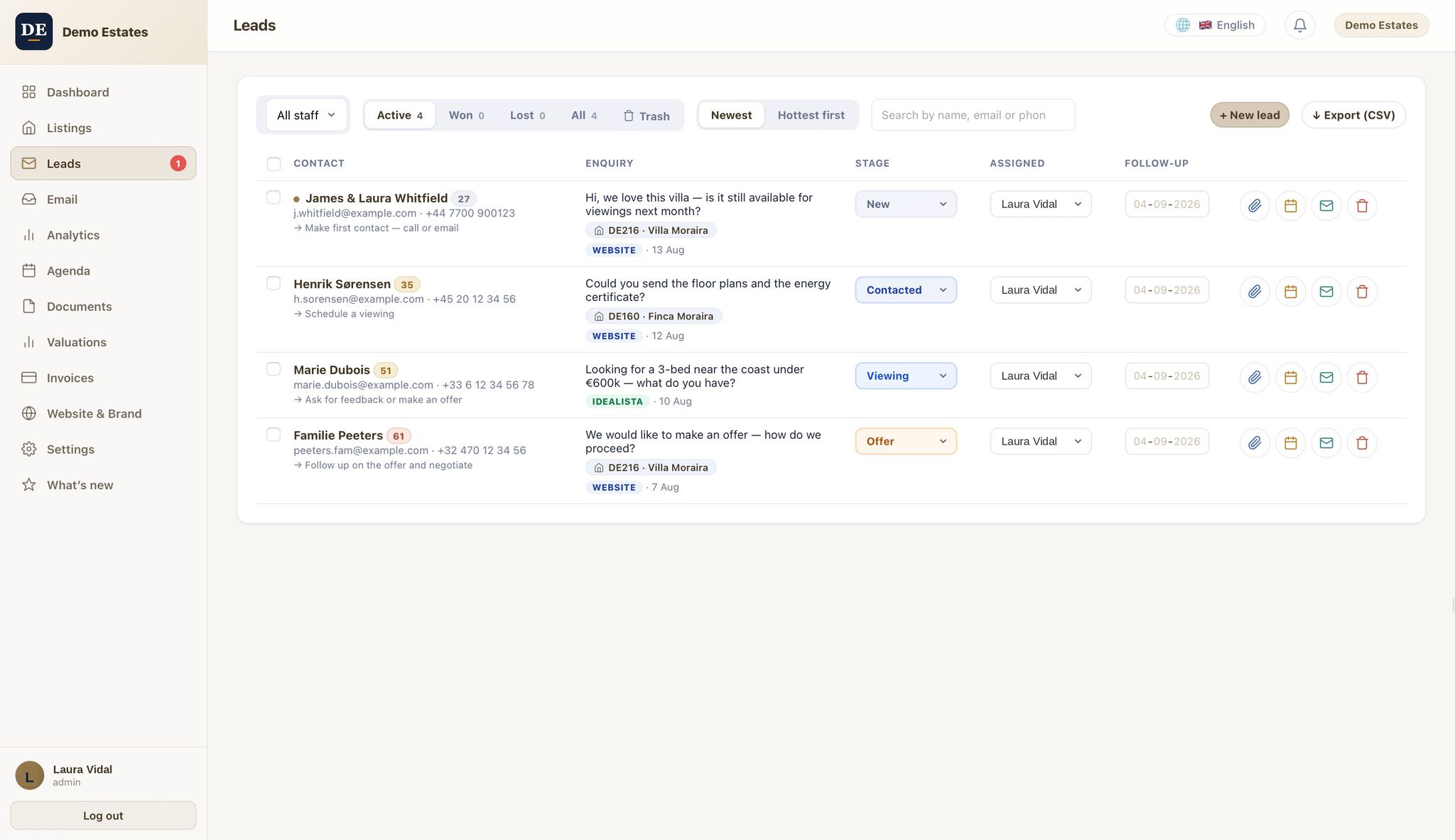Open the Viewing stage dropdown for Marie Dubois
The width and height of the screenshot is (1455, 840).
coord(906,376)
